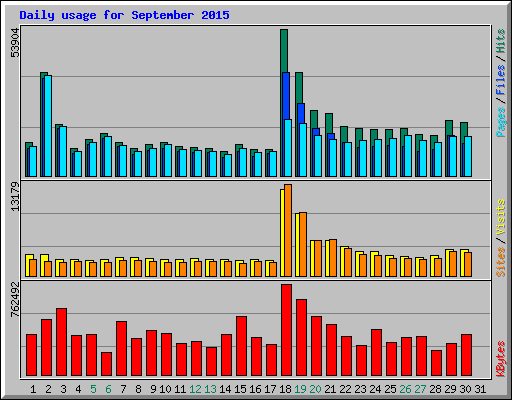Click the red KBytes bar for day 30

(466, 355)
